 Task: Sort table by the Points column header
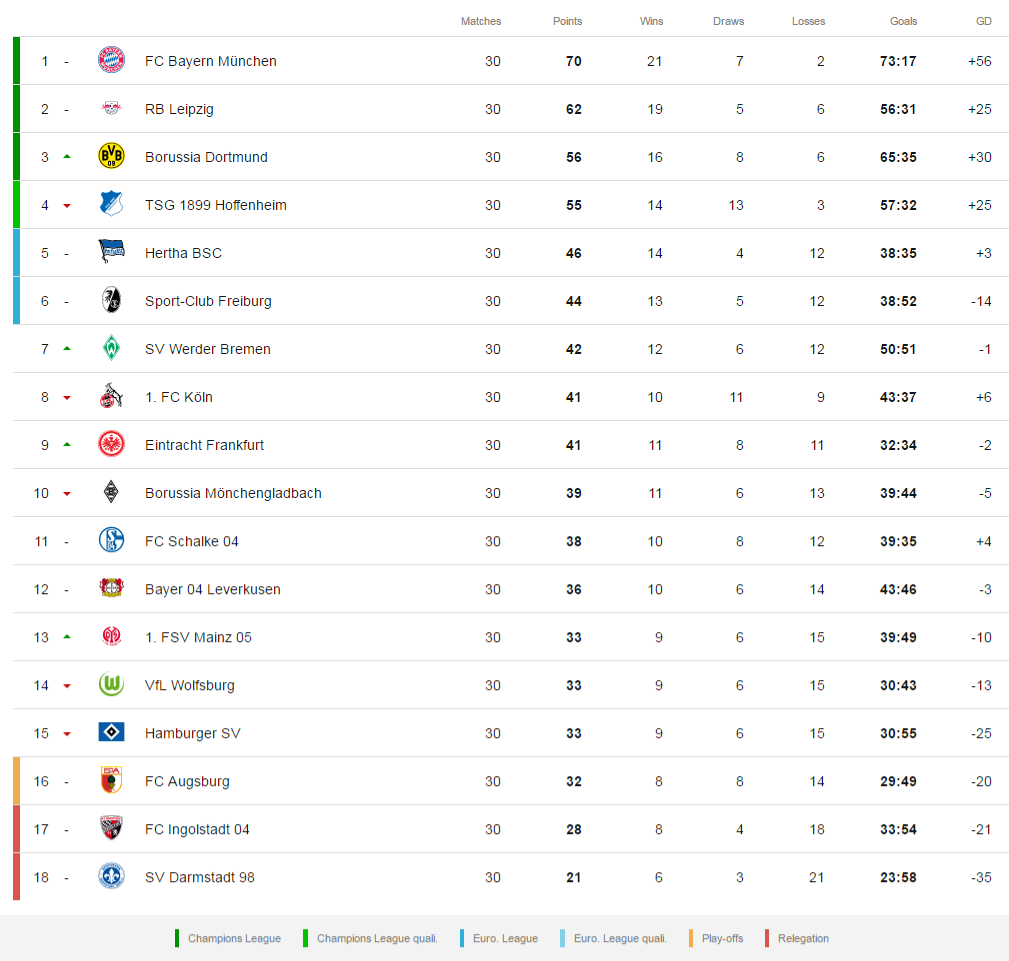tap(567, 21)
